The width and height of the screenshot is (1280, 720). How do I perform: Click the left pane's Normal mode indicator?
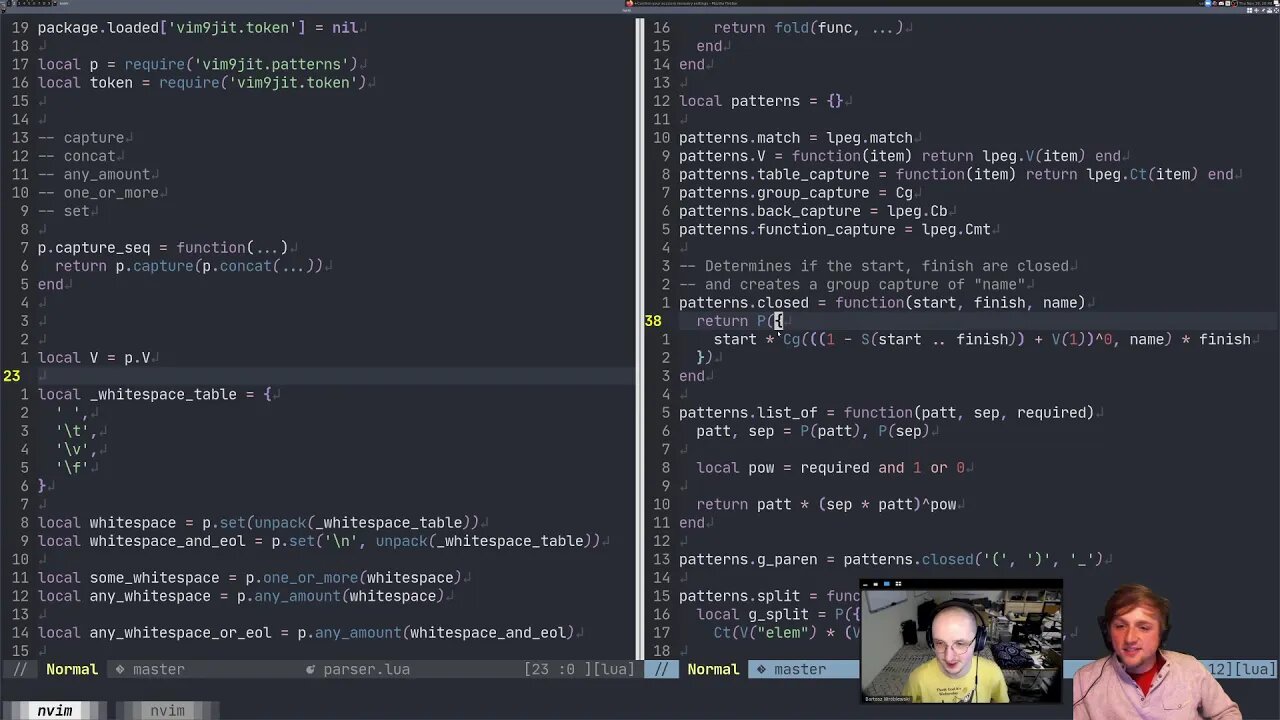(72, 669)
